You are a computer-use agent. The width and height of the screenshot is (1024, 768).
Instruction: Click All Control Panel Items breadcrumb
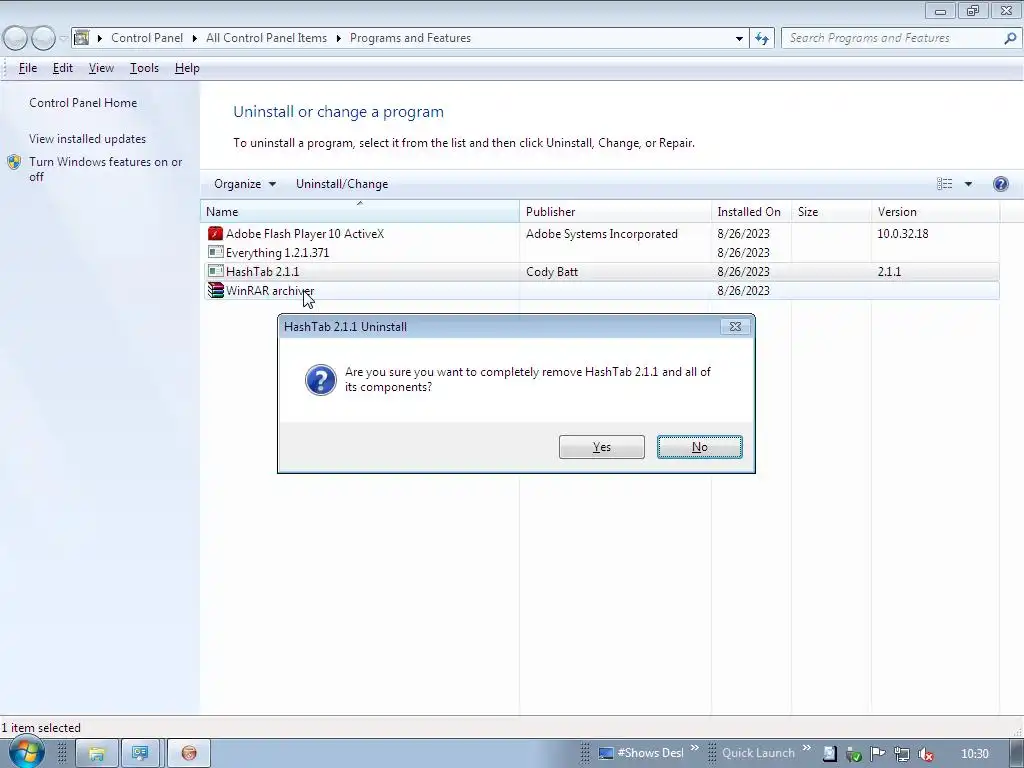266,38
